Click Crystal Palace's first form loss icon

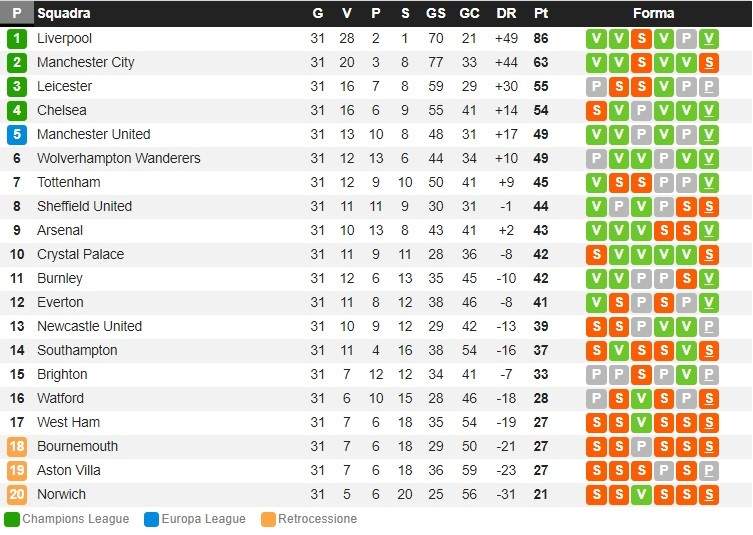(596, 254)
